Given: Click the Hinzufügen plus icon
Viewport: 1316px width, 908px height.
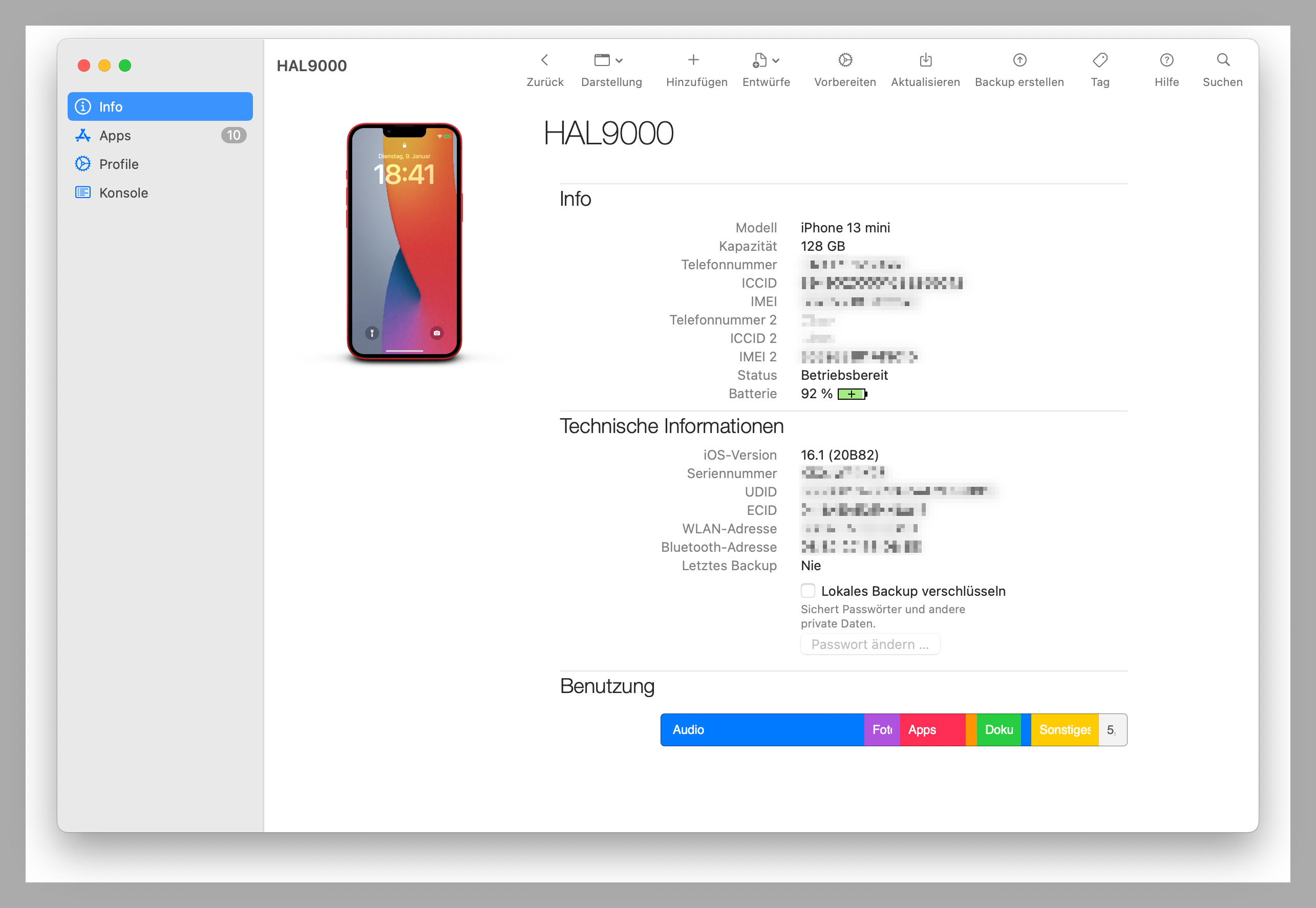Looking at the screenshot, I should [694, 59].
